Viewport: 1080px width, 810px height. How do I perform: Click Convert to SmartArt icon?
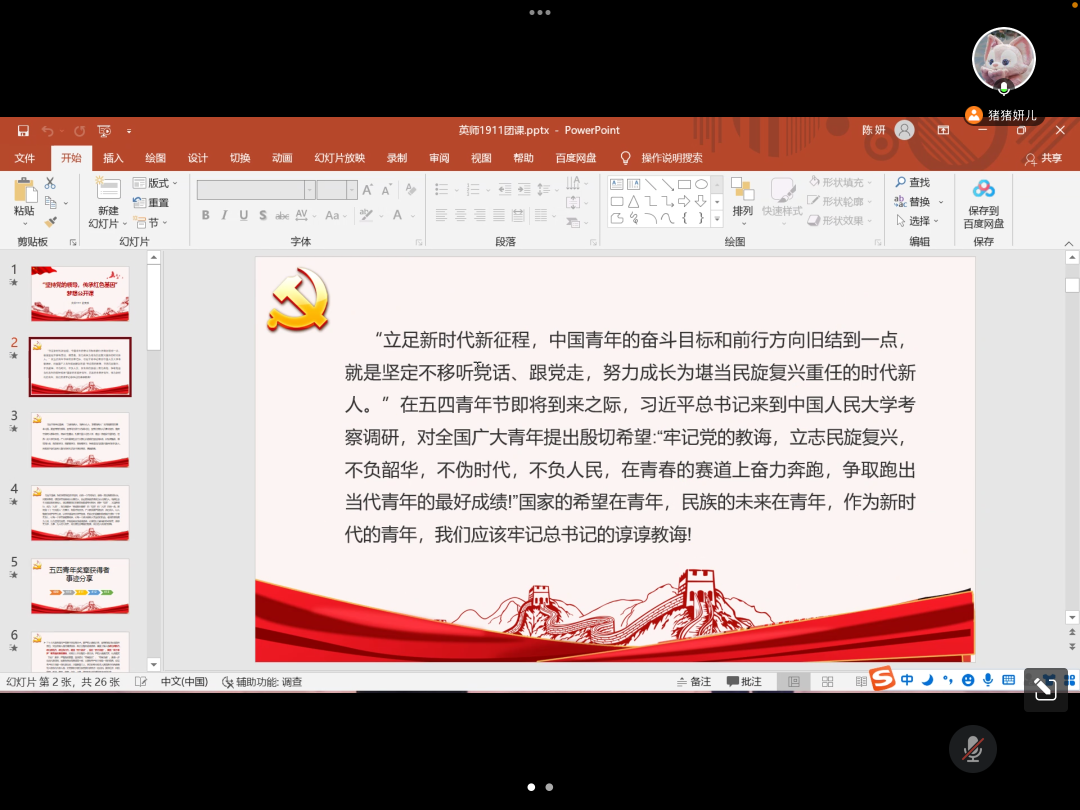tap(573, 222)
